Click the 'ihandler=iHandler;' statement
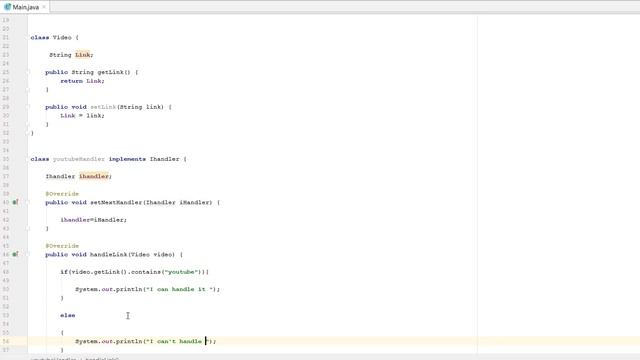Viewport: 640px width, 360px height. point(93,220)
